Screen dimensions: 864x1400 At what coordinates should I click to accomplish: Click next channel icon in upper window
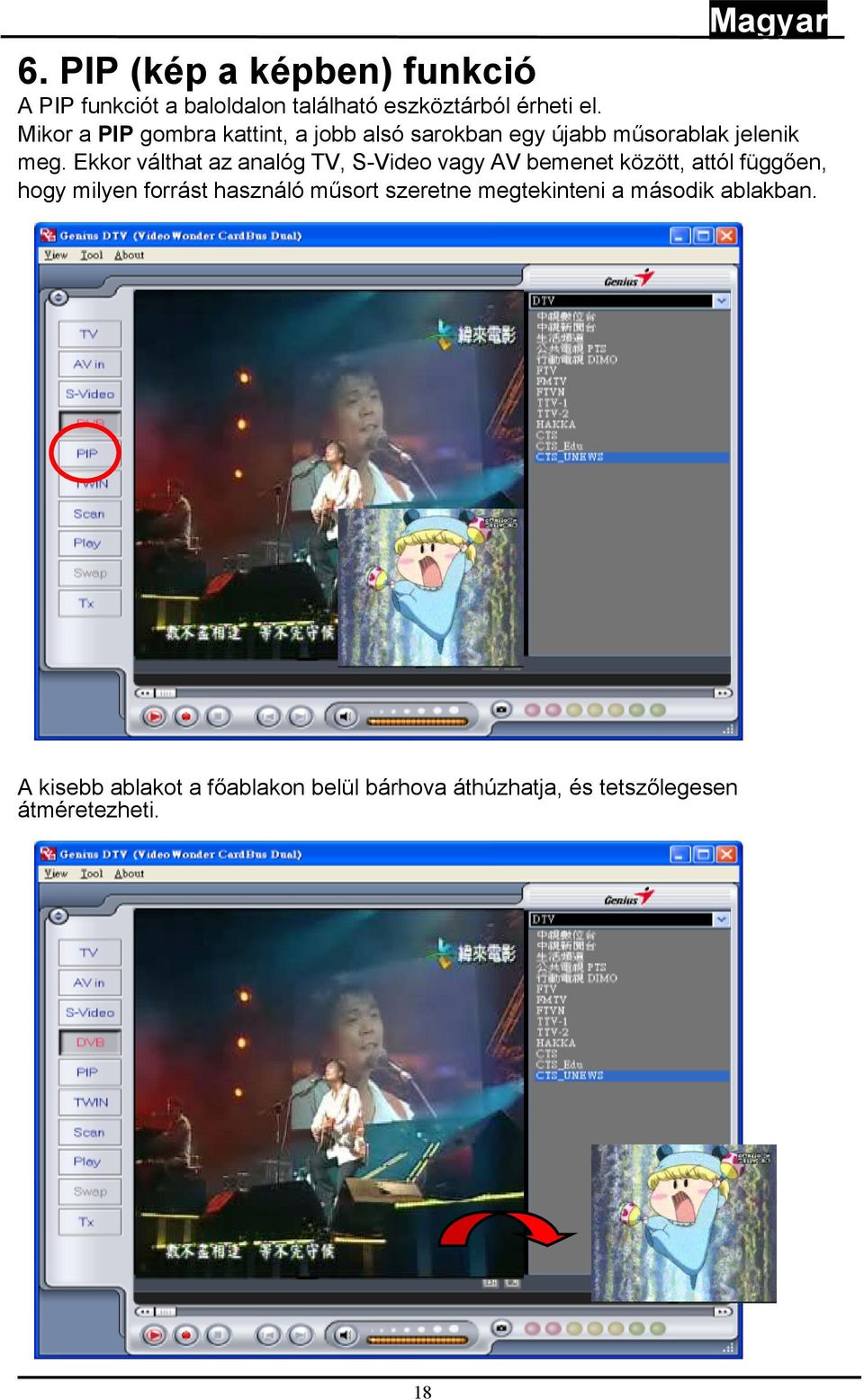[x=300, y=716]
